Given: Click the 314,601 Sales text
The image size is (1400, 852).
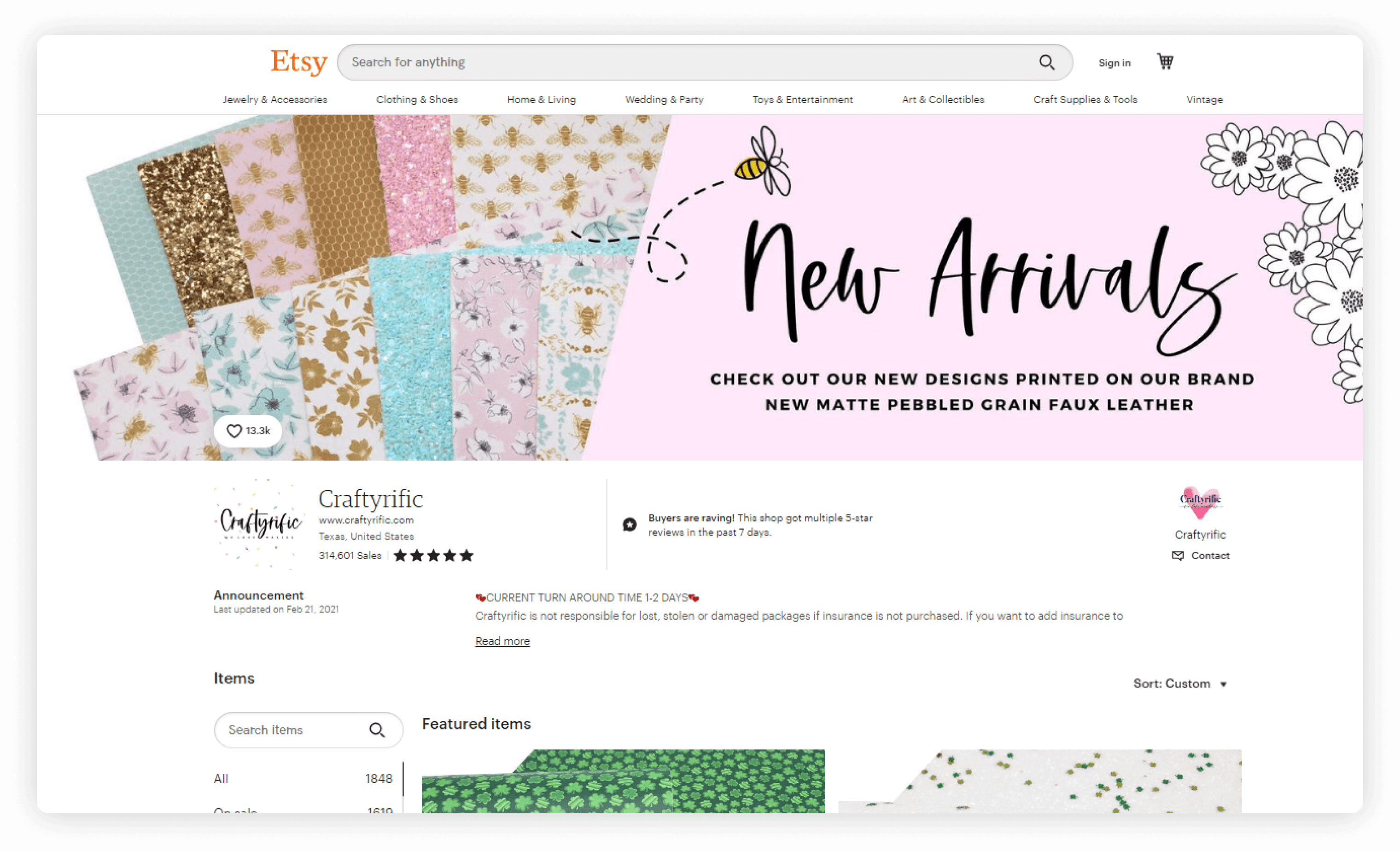Looking at the screenshot, I should coord(350,555).
